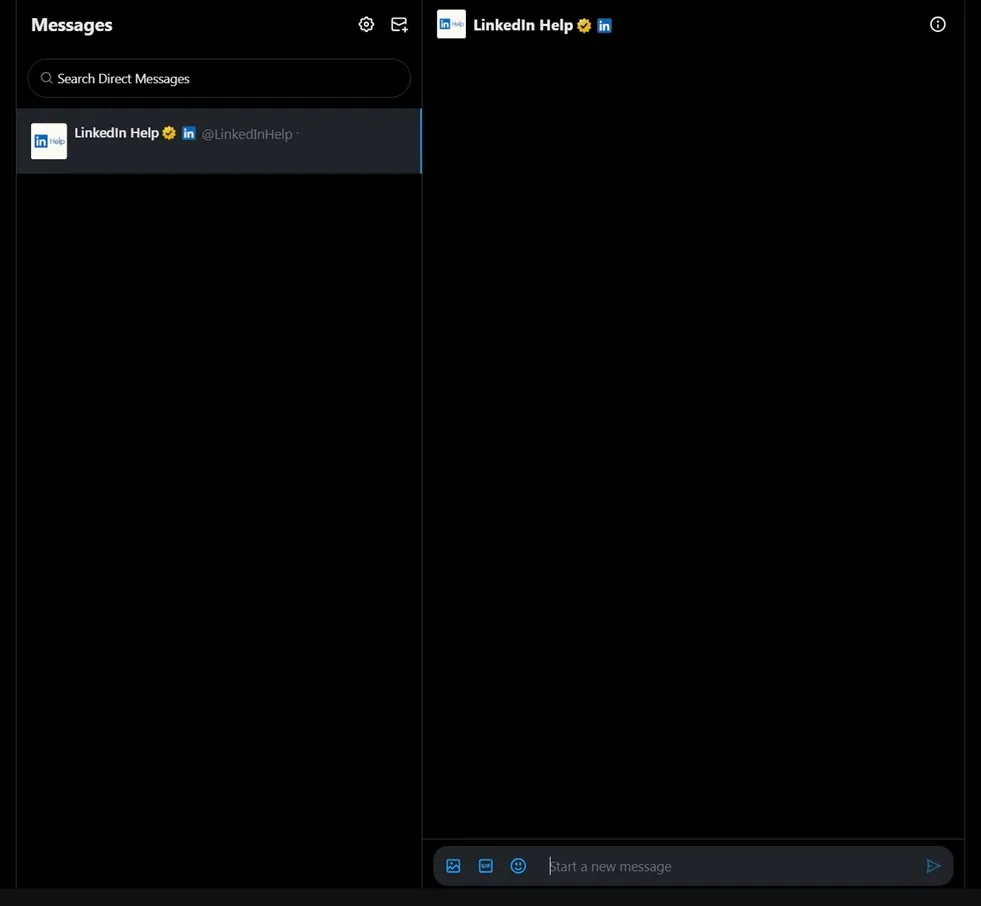Image resolution: width=981 pixels, height=906 pixels.
Task: Open Messages settings gear icon
Action: [x=366, y=24]
